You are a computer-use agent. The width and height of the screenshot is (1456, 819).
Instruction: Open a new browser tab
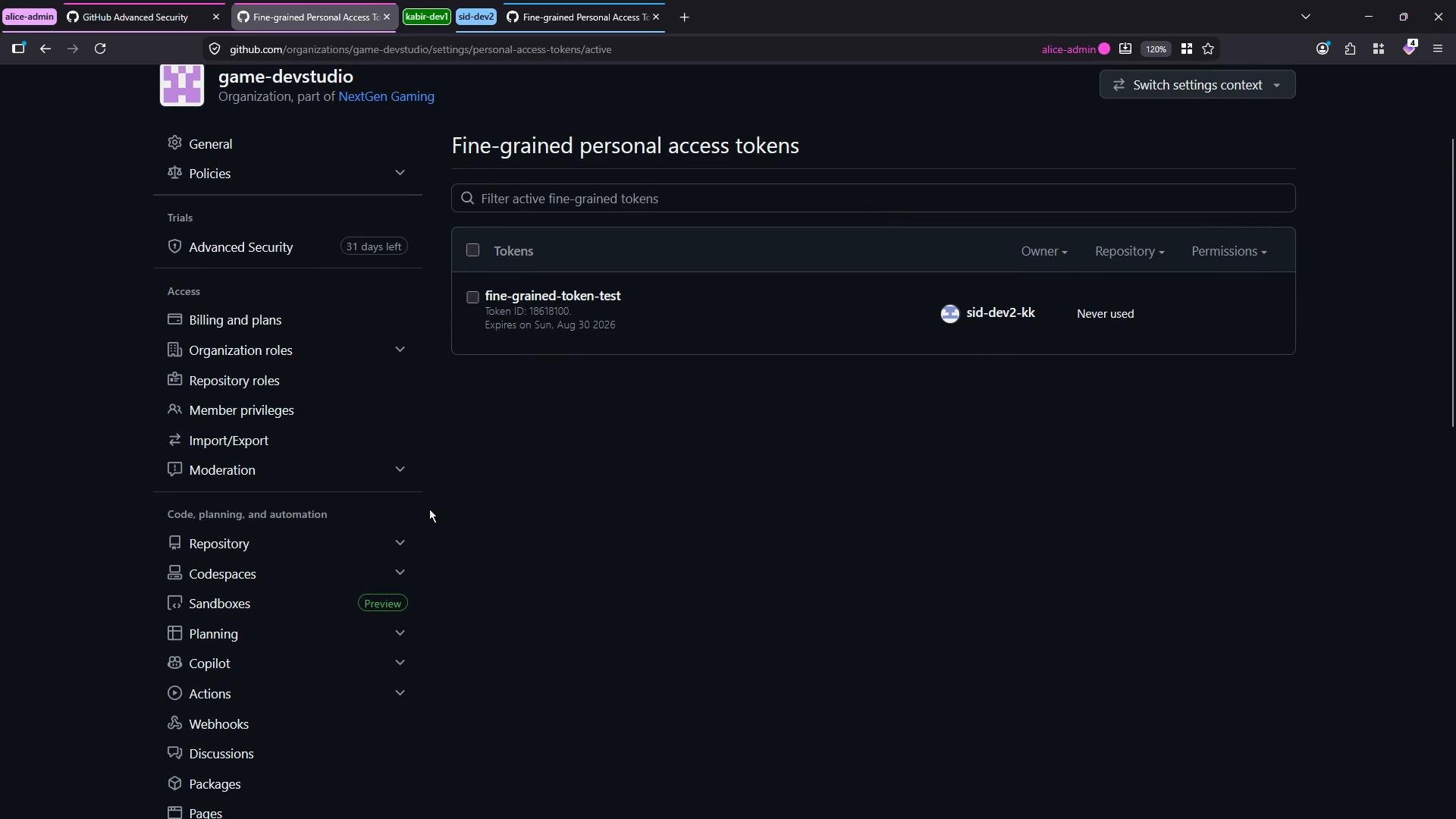pos(684,17)
